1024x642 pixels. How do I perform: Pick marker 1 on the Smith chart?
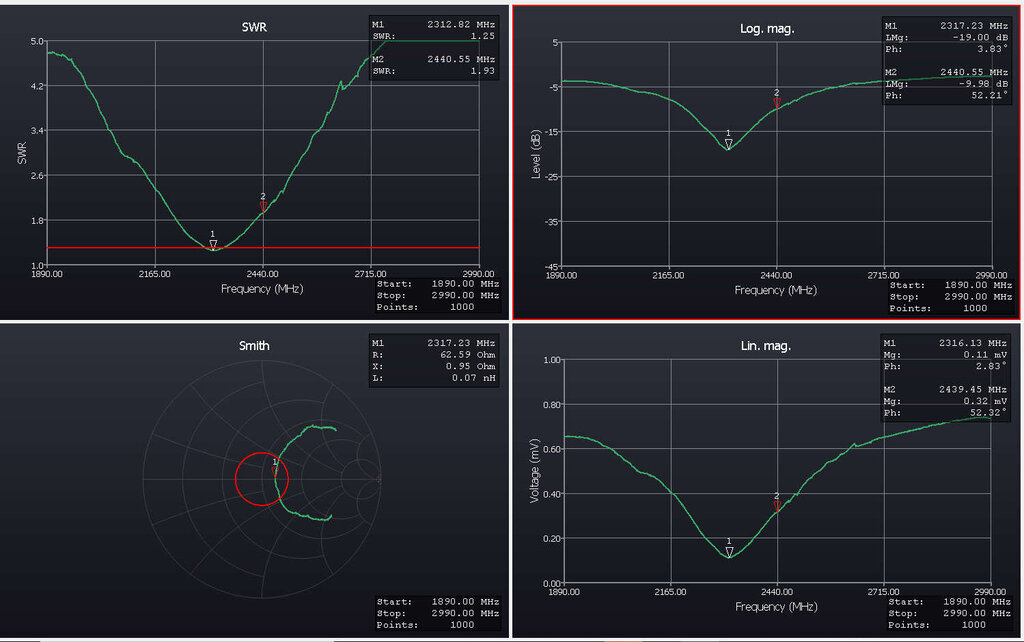tap(275, 469)
